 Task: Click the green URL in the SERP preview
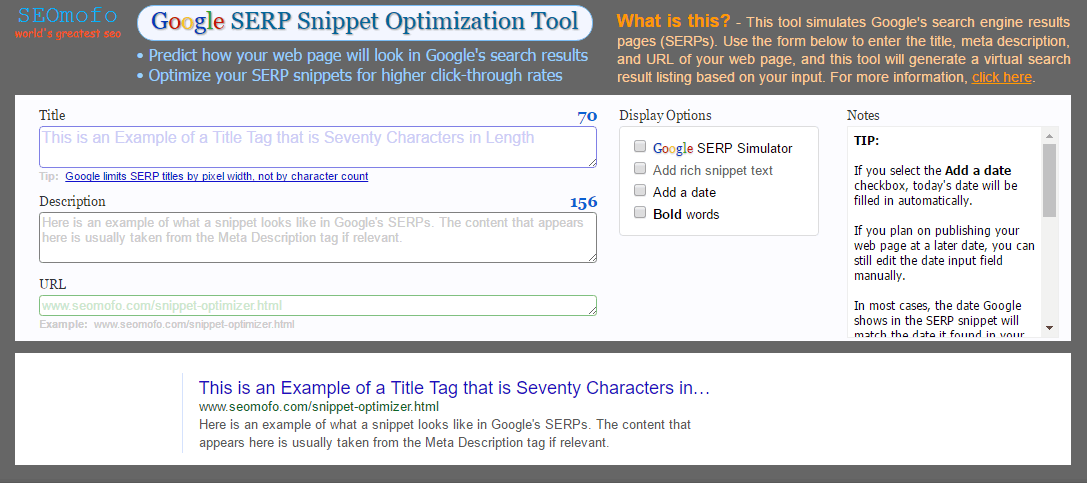tap(319, 406)
